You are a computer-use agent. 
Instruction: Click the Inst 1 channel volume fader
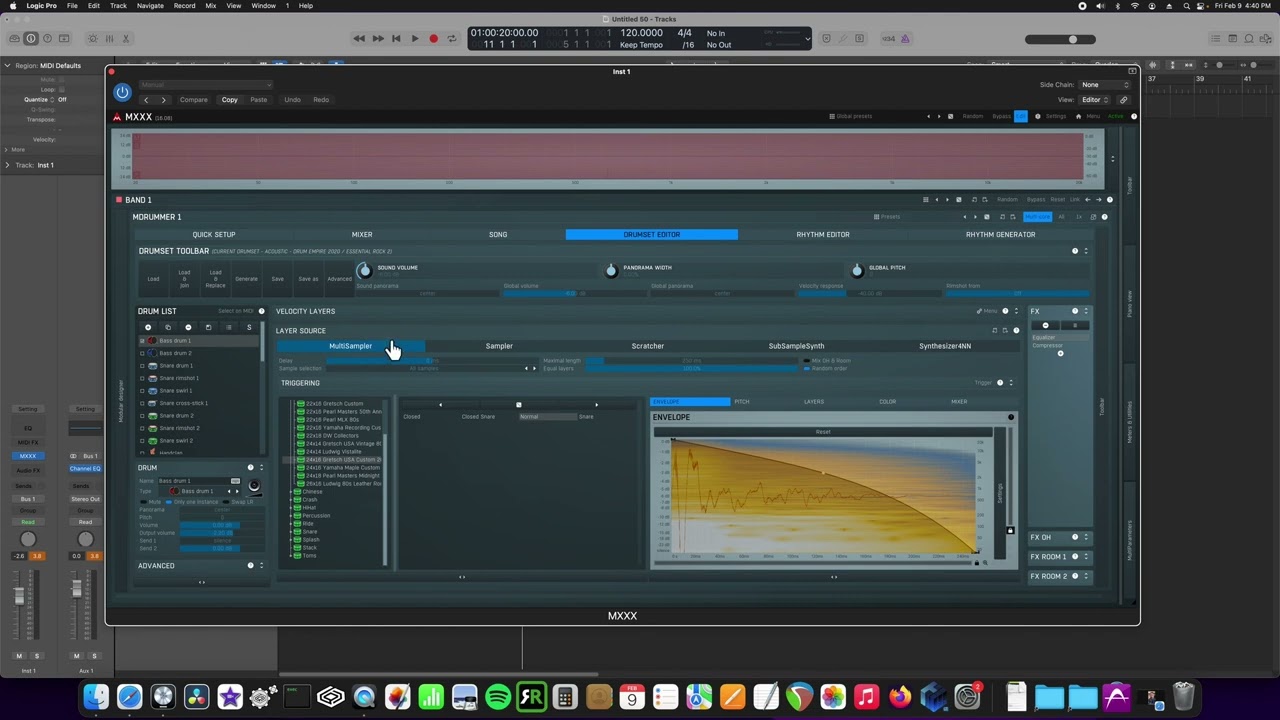pyautogui.click(x=19, y=595)
